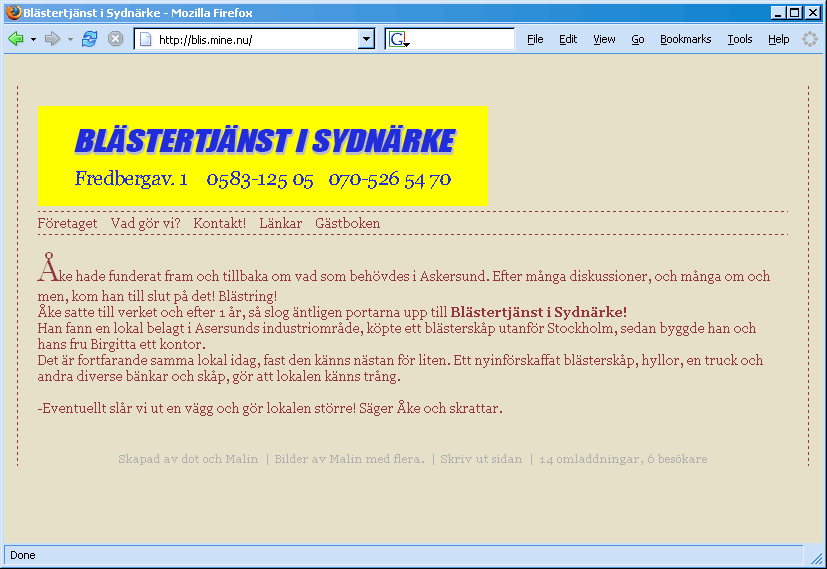Image resolution: width=827 pixels, height=569 pixels.
Task: Click the Stop loading icon
Action: pos(115,39)
